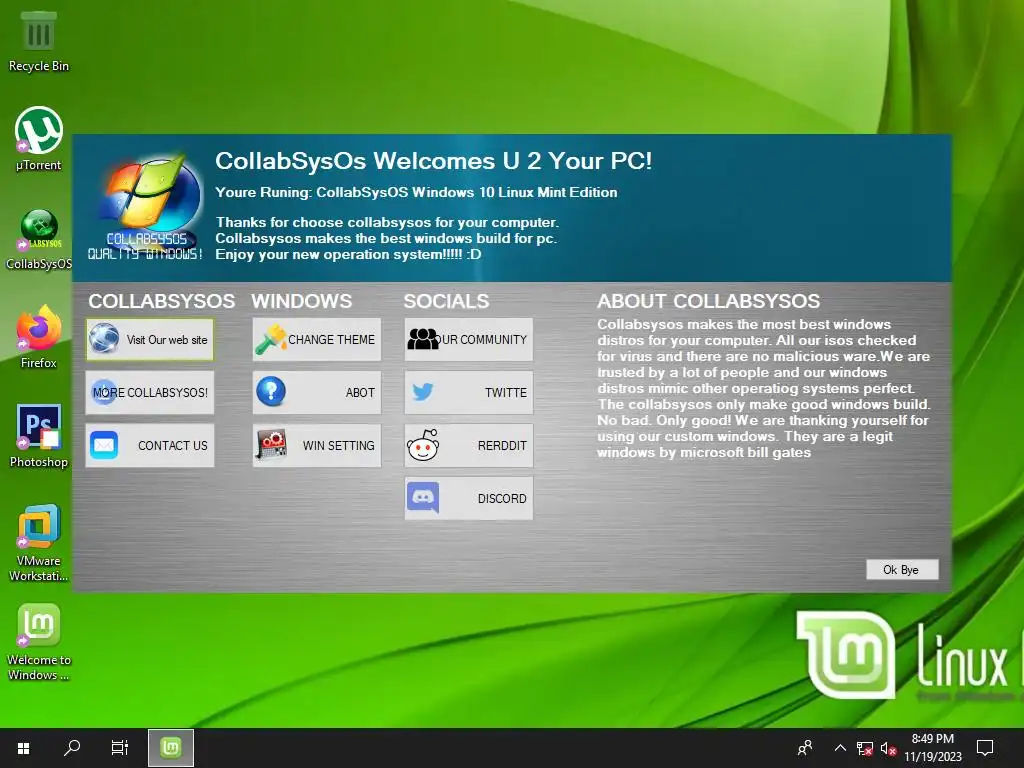Click the OUR COMMUNITY button
The image size is (1024, 768).
coord(469,340)
